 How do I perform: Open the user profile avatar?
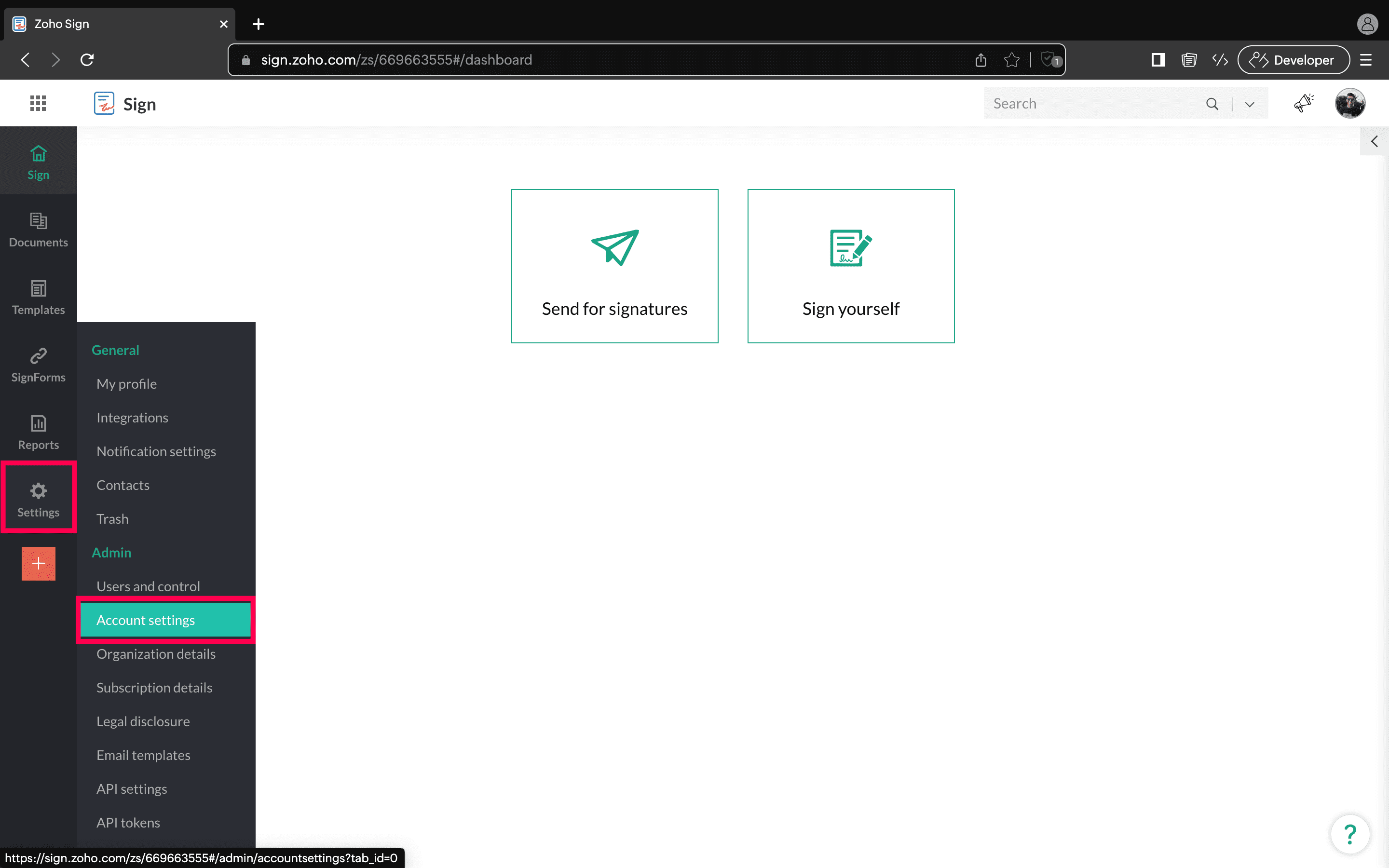(x=1350, y=103)
